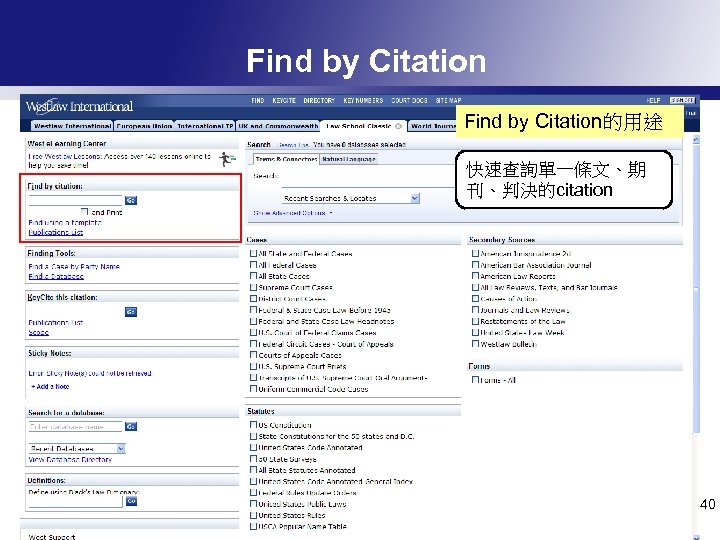
Task: Click the scrollbar up arrow
Action: (696, 139)
